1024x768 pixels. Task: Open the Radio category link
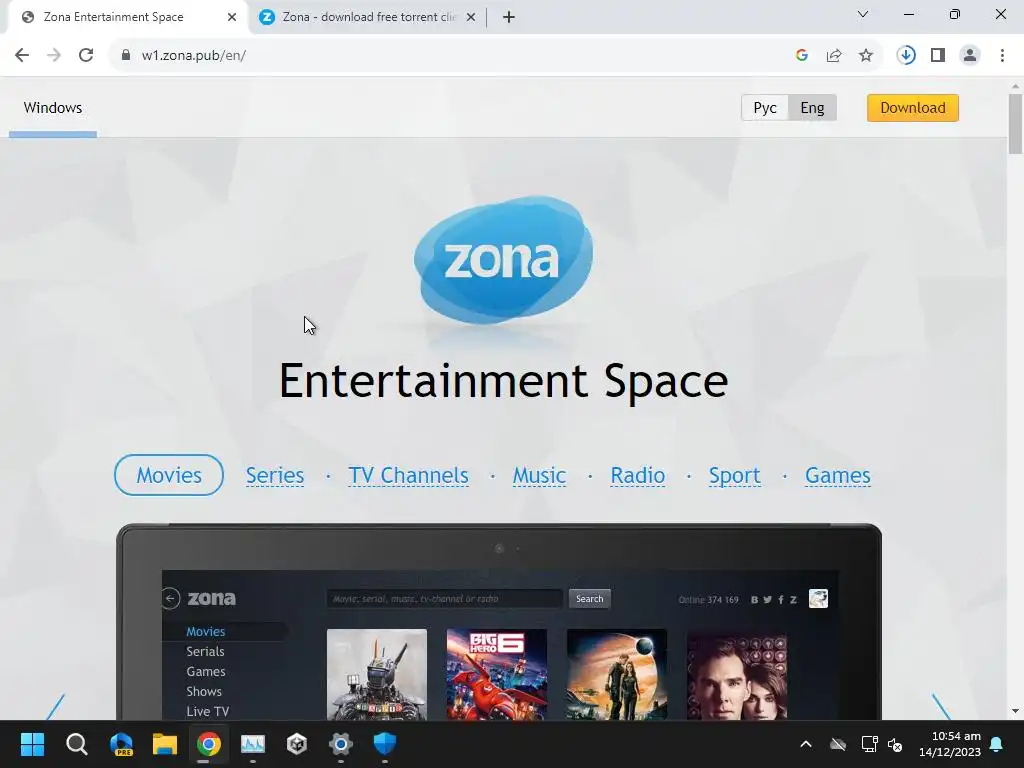click(x=637, y=475)
